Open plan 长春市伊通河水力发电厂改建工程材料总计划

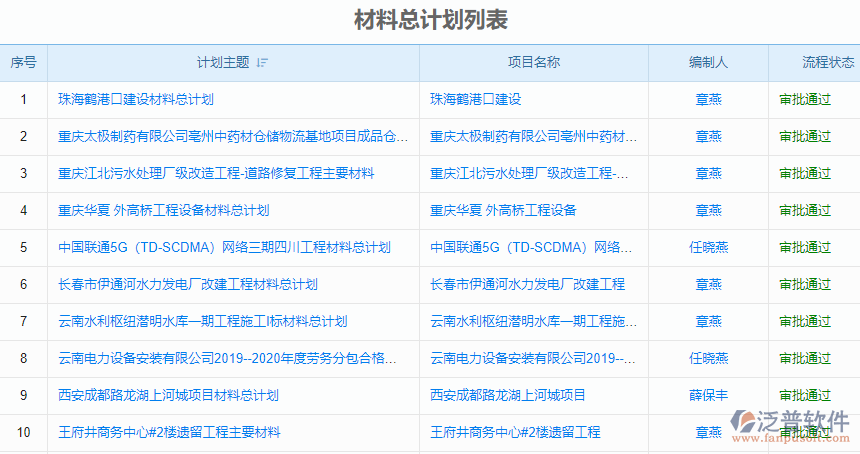coord(188,285)
